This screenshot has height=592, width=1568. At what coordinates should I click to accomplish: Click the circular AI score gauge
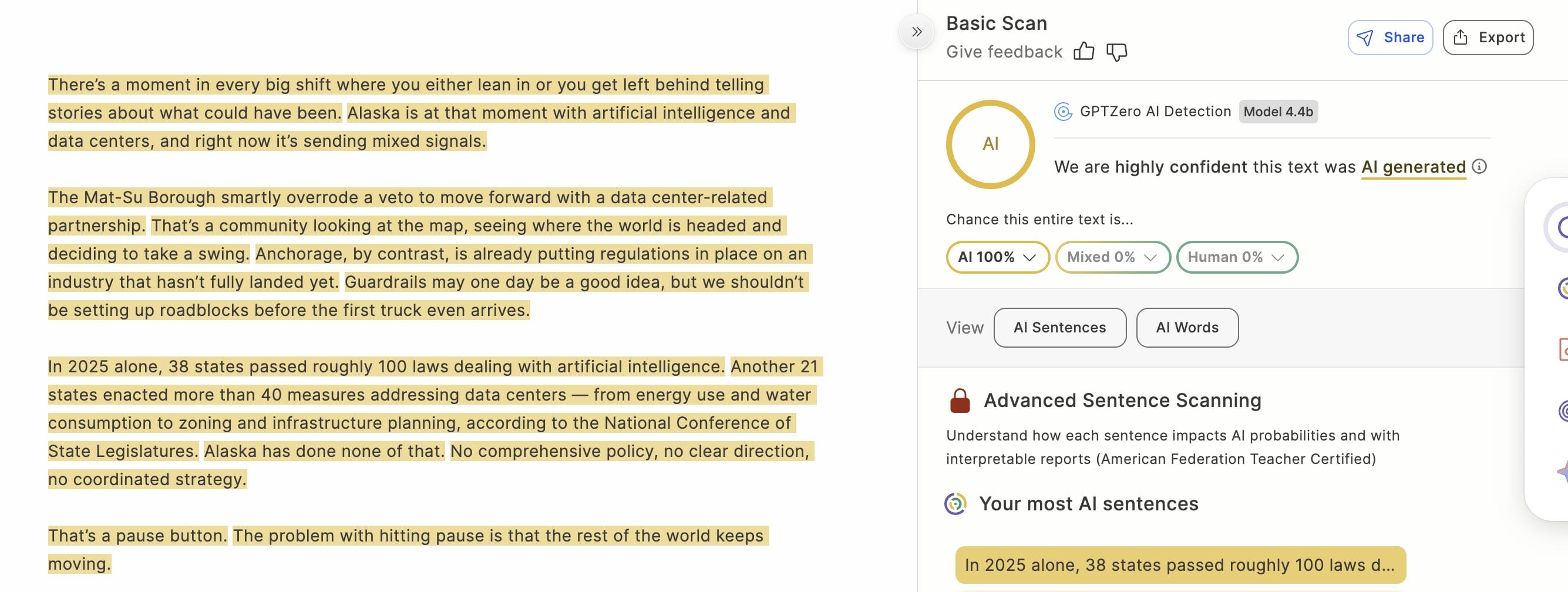coord(990,144)
